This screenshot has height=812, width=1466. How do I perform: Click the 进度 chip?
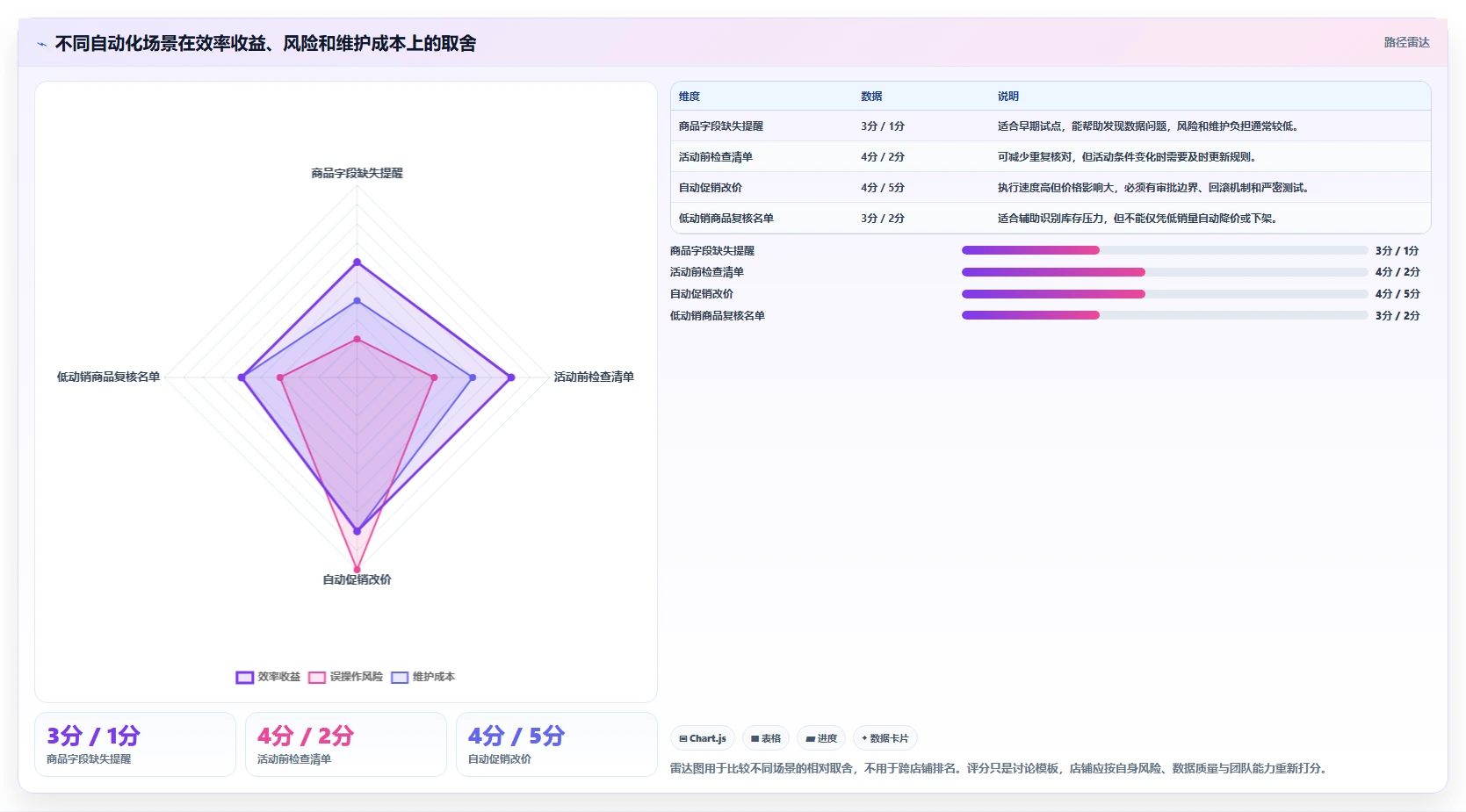[x=821, y=738]
